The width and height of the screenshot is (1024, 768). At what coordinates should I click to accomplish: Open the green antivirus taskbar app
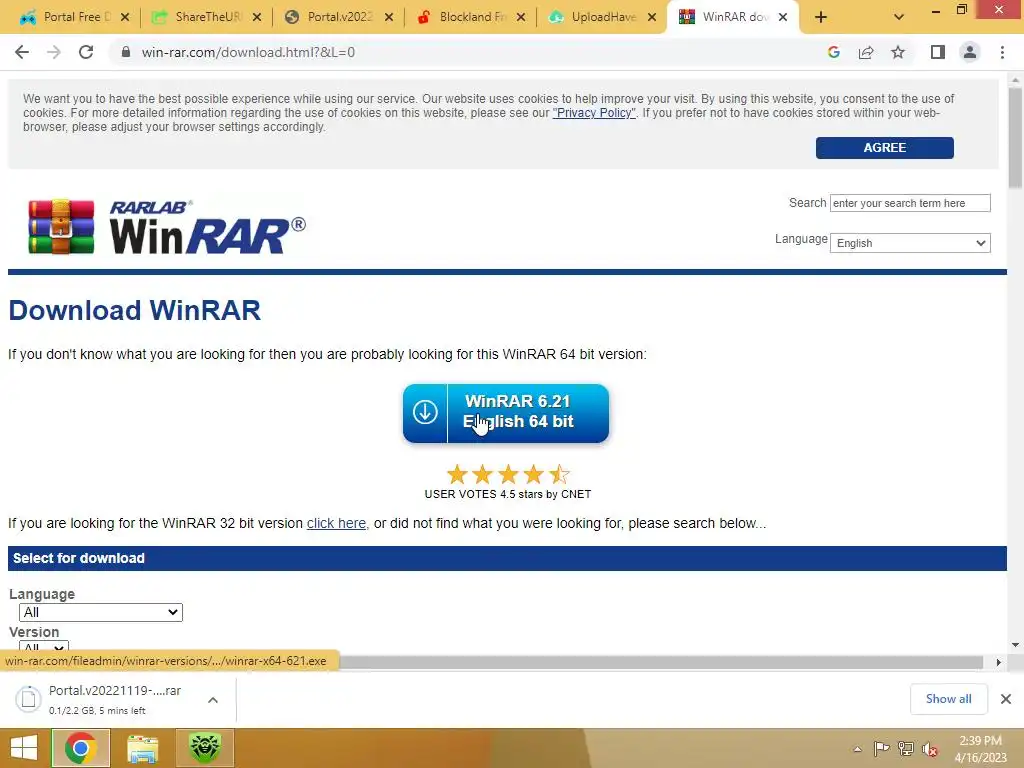click(204, 748)
